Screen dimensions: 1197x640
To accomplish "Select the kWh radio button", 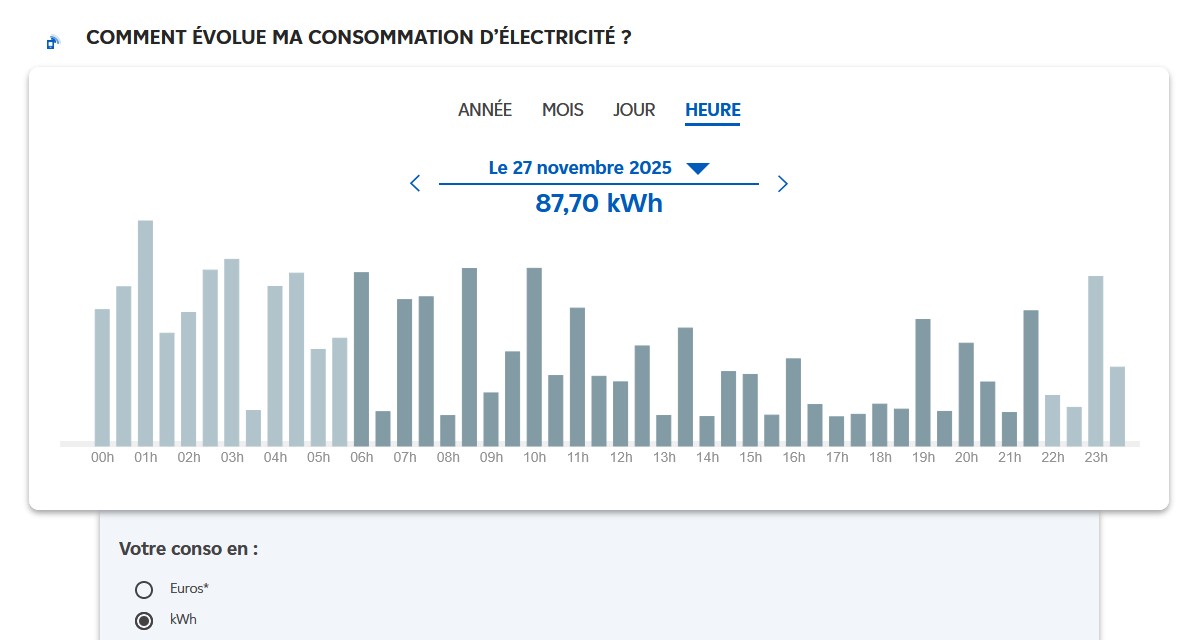I will [x=144, y=620].
